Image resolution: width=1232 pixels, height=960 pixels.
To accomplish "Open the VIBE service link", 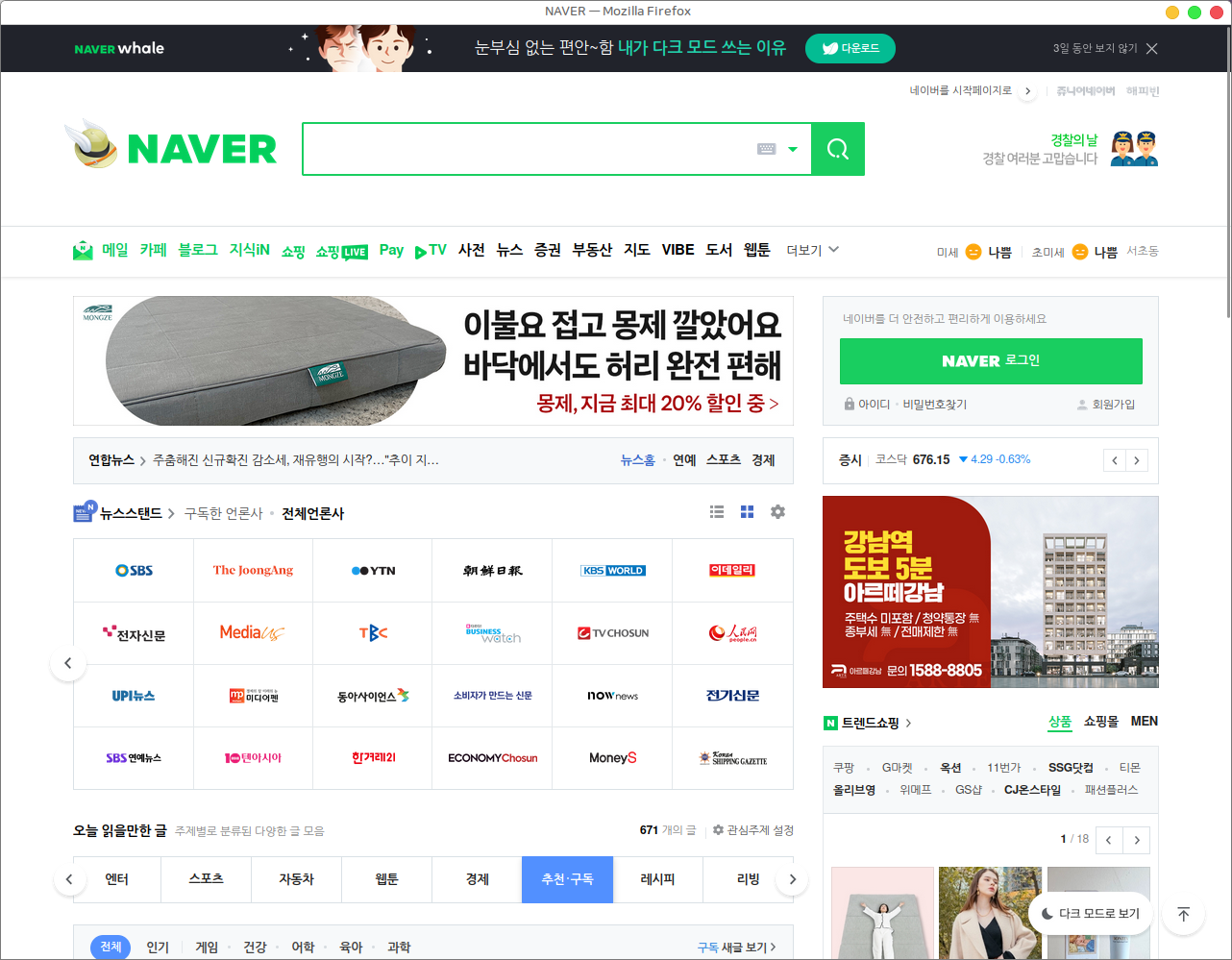I will coord(678,250).
